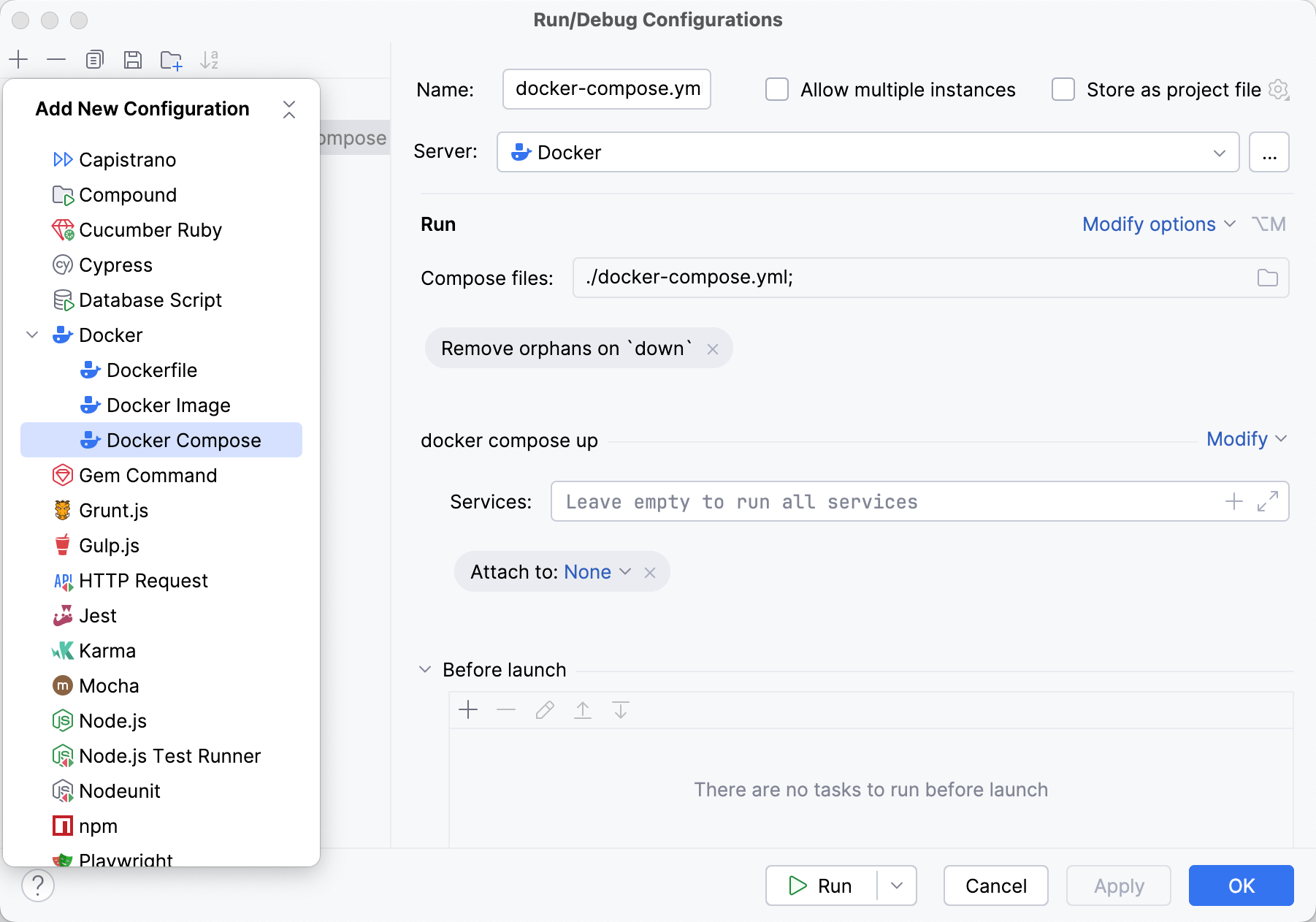Copy the selected configuration
The height and width of the screenshot is (922, 1316).
tap(94, 59)
